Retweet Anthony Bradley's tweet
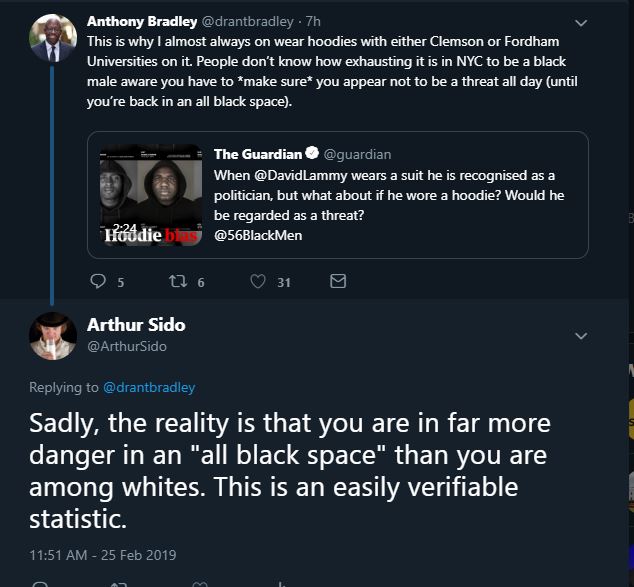The image size is (634, 587). [178, 281]
